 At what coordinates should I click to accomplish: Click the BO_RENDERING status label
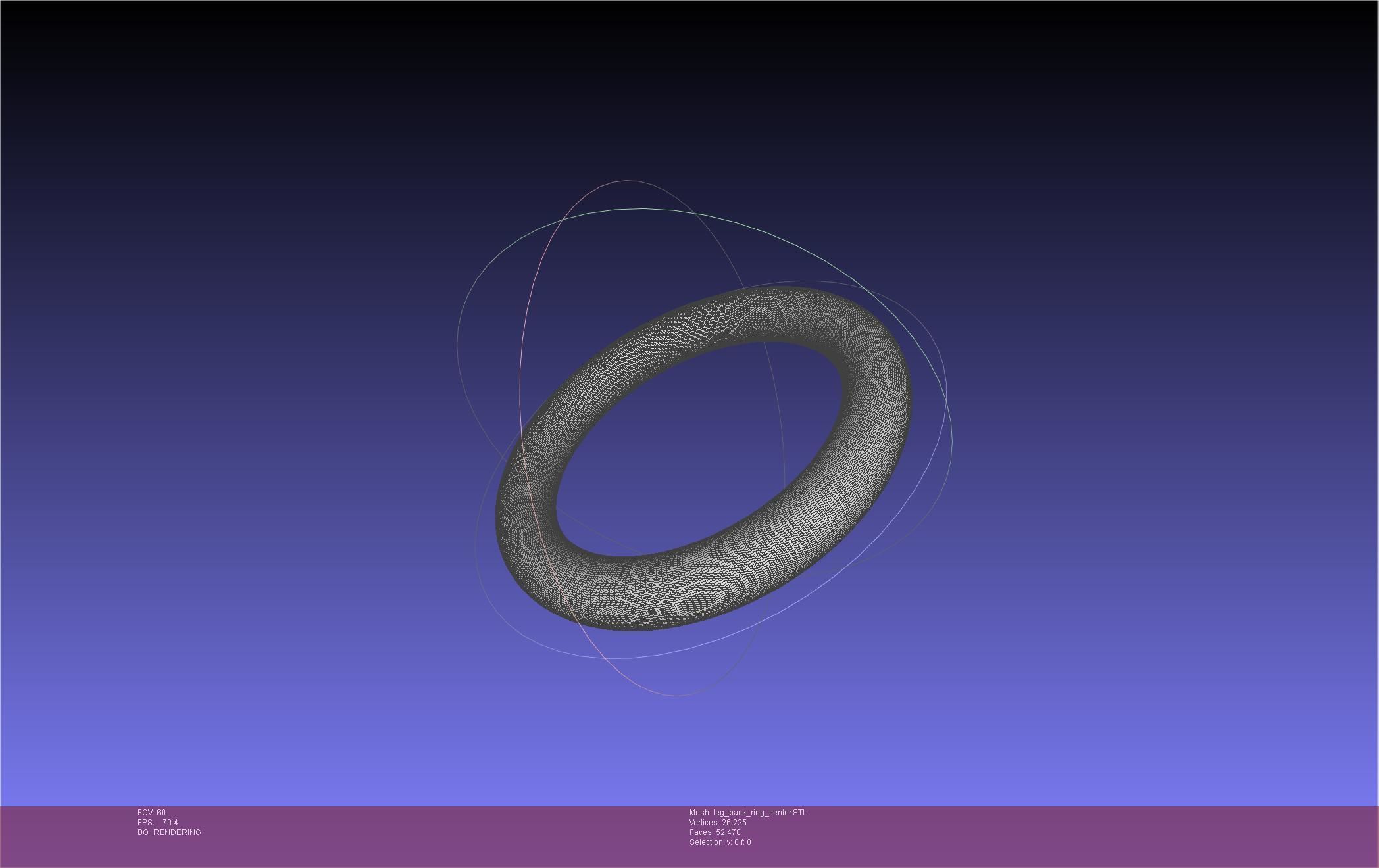(169, 832)
